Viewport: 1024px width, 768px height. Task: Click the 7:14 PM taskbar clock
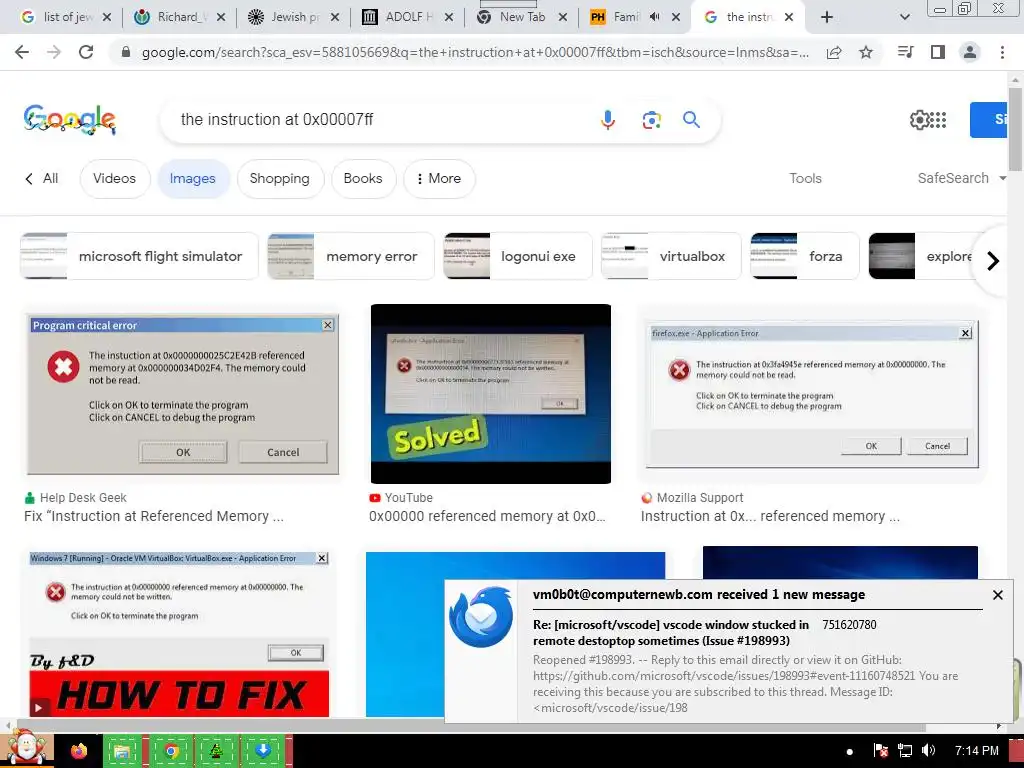[976, 750]
